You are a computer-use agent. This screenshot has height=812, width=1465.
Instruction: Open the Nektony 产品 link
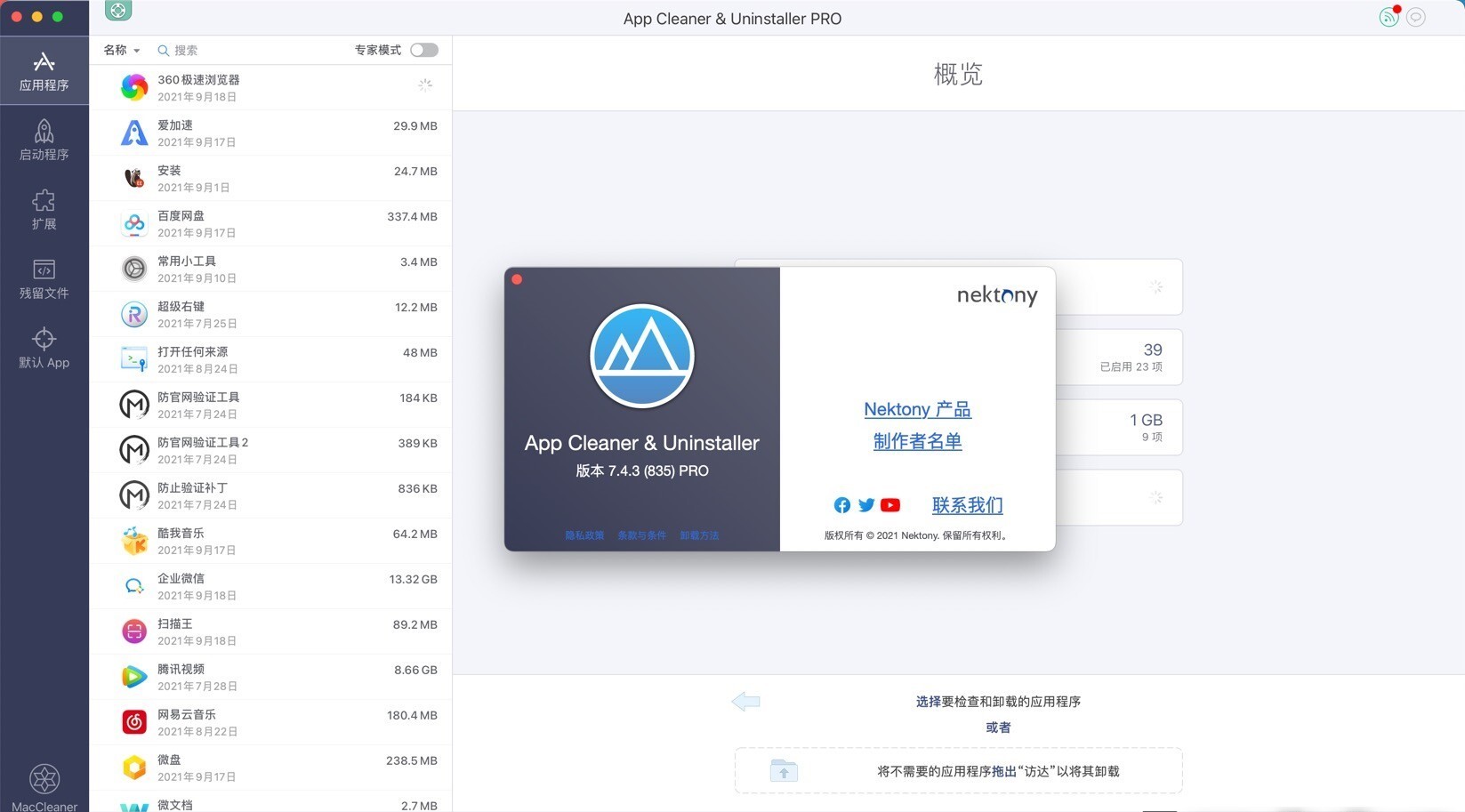917,409
